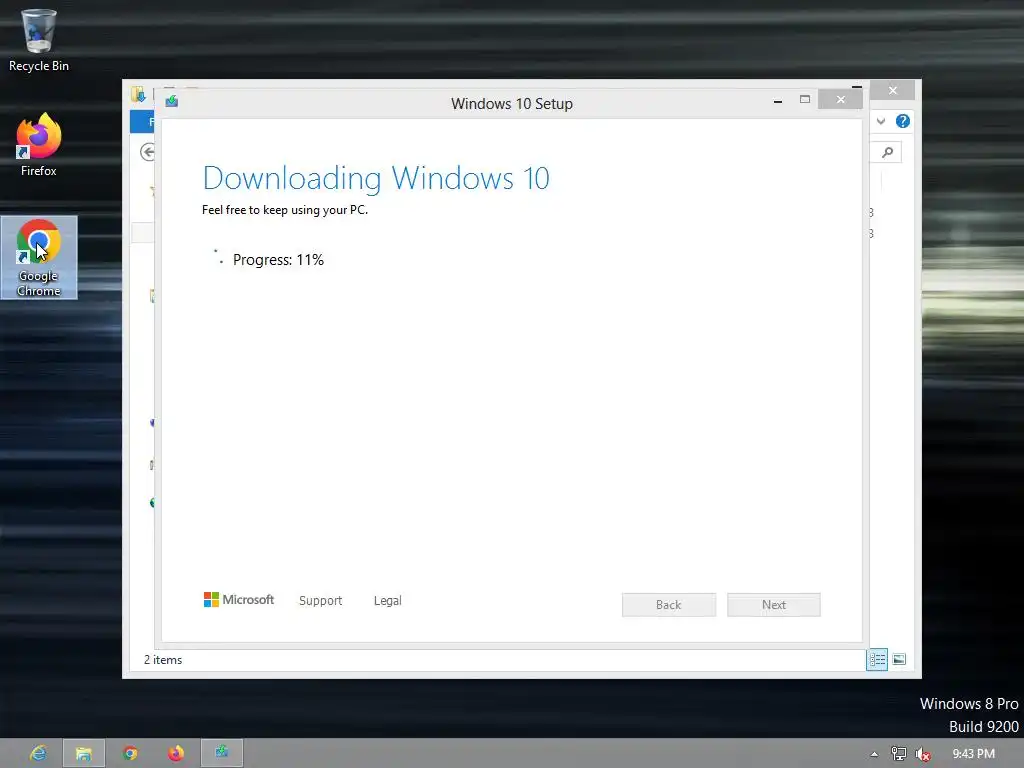
Task: Click the Downloading Windows 10 heading
Action: tap(376, 178)
